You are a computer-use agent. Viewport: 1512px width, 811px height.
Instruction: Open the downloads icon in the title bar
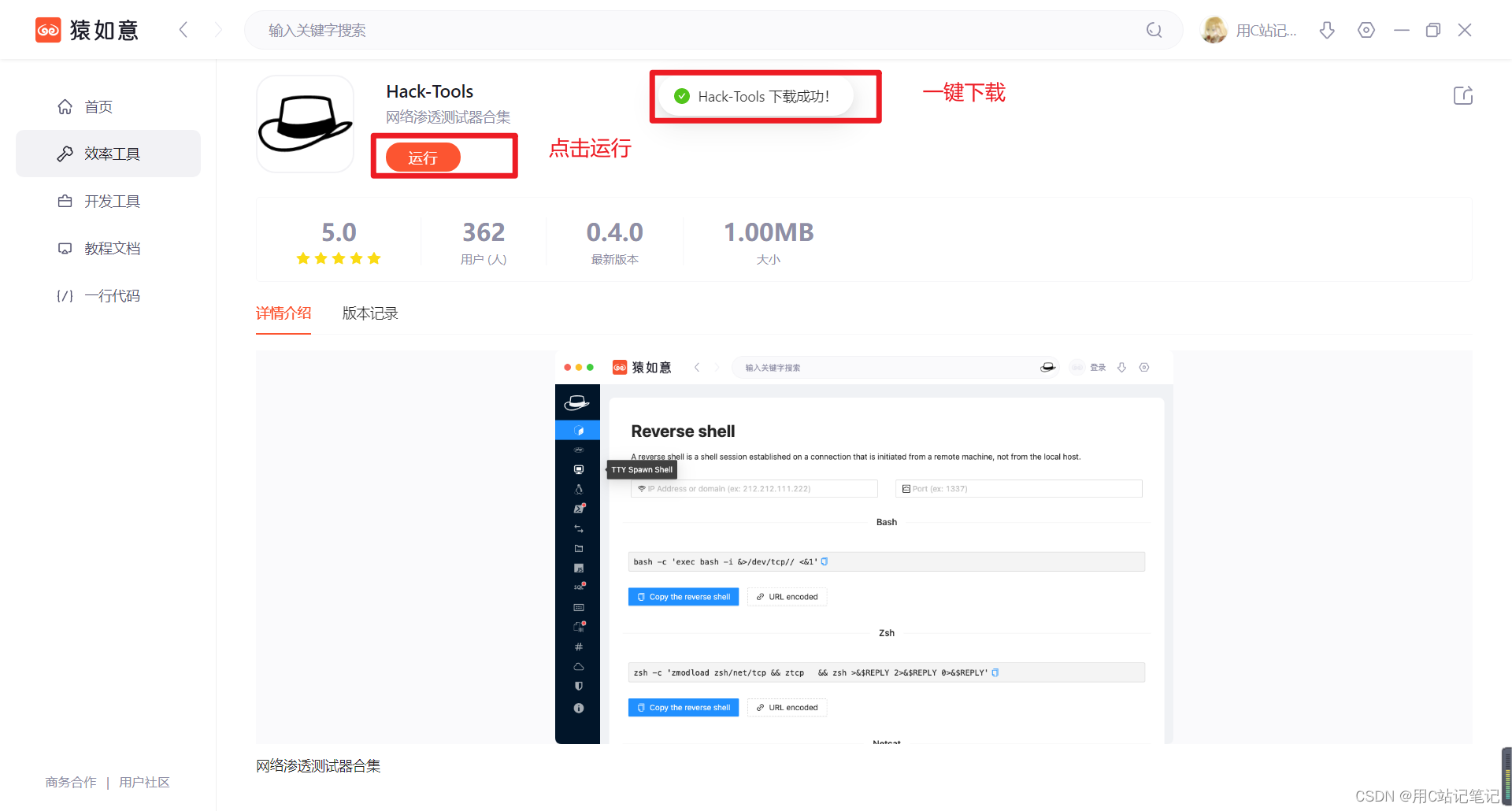[1327, 30]
